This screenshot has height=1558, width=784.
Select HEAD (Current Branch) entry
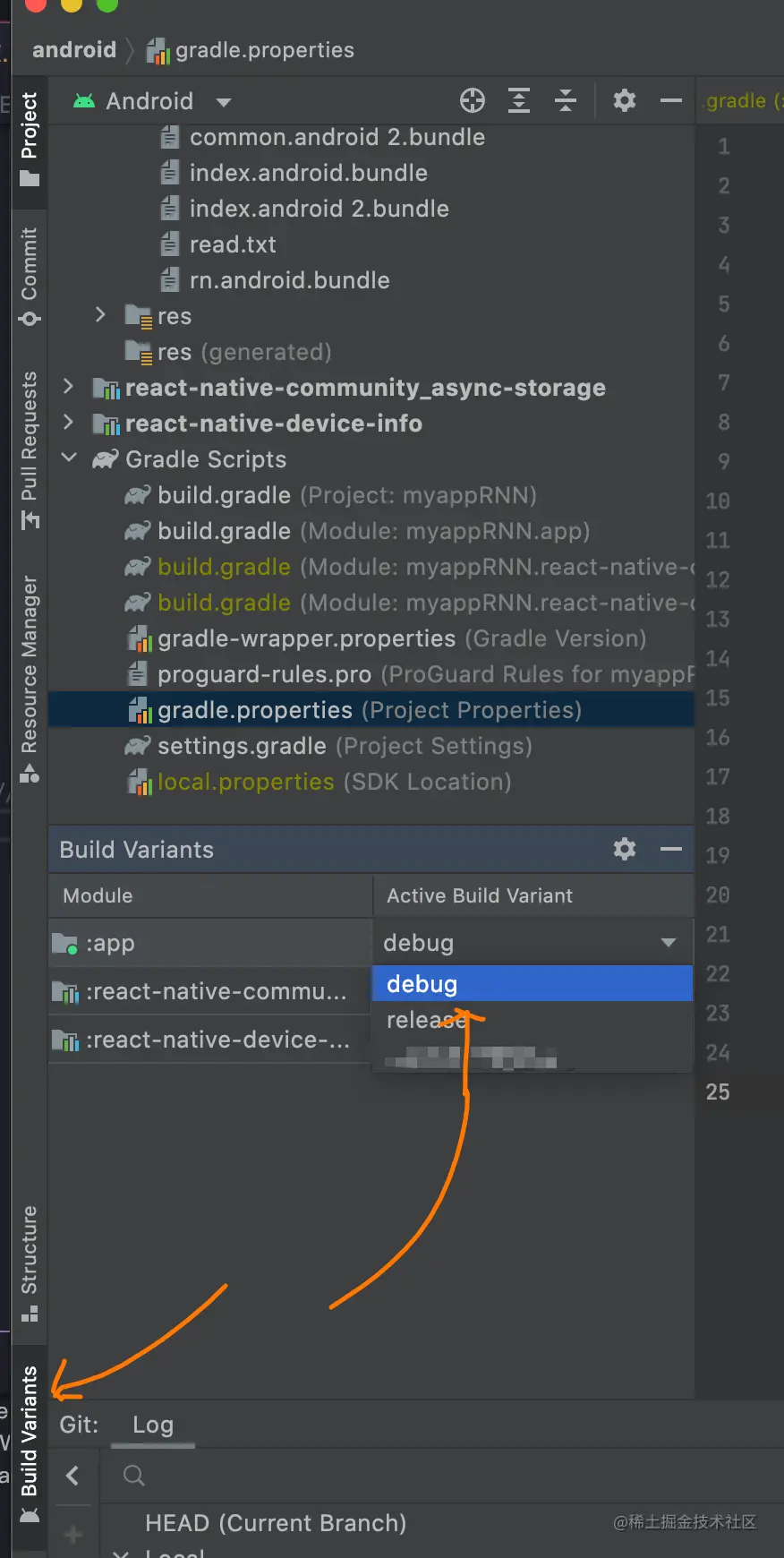276,1523
